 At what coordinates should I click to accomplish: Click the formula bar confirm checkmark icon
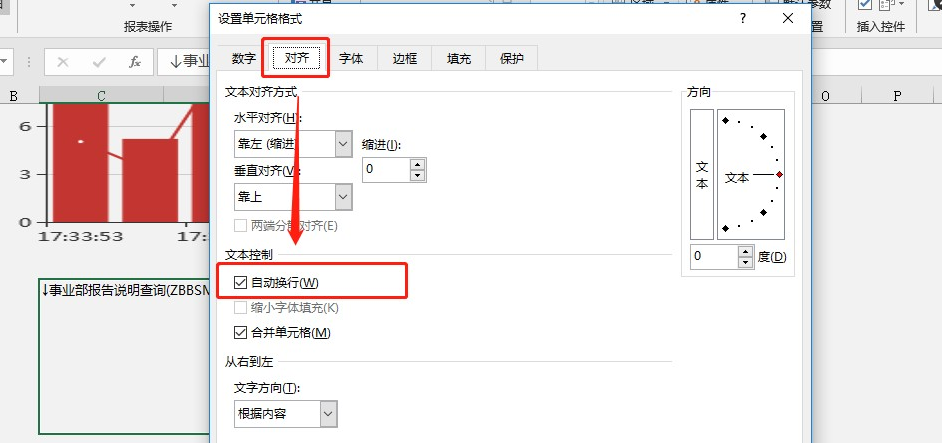[99, 63]
